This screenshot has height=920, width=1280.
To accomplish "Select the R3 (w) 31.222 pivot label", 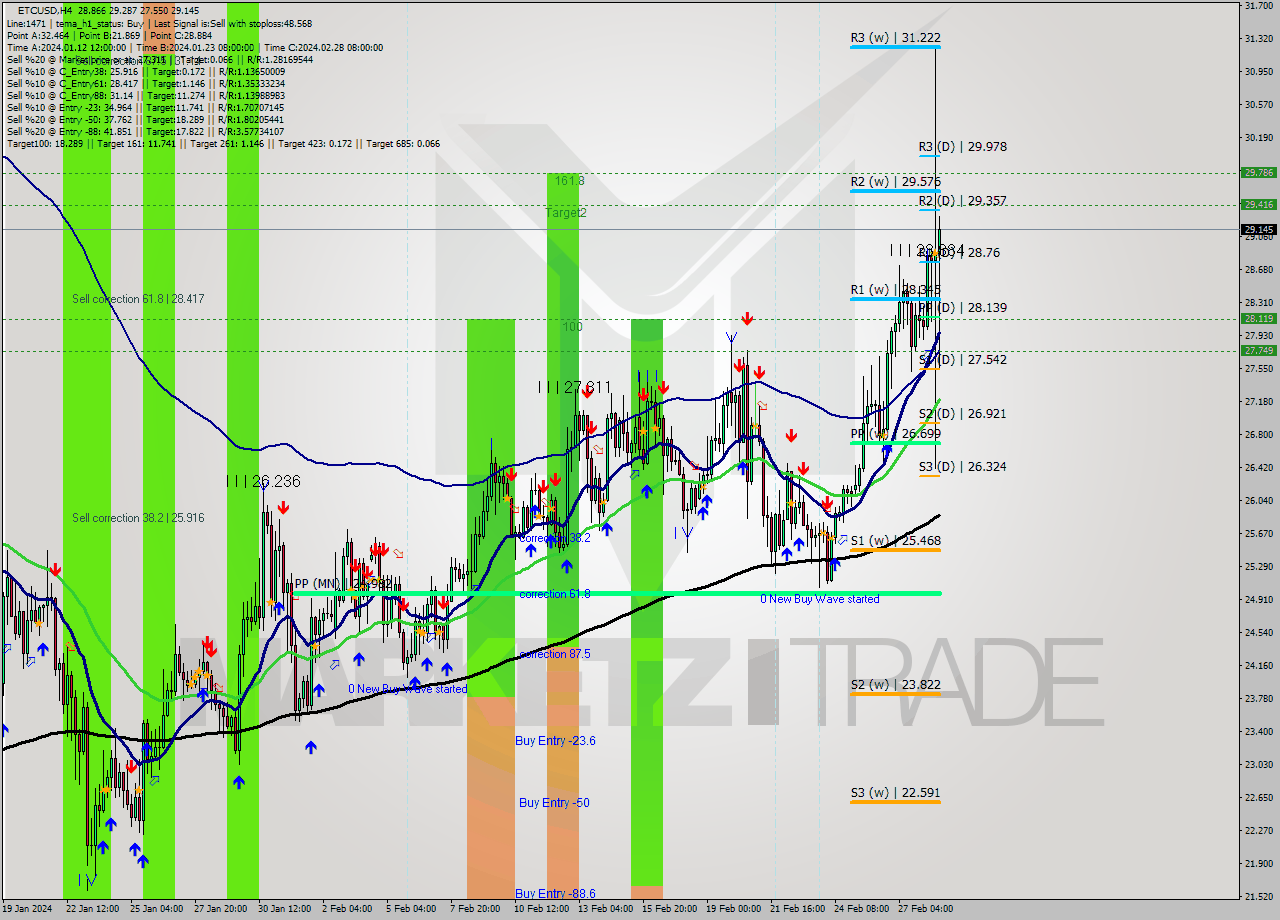I will tap(895, 38).
